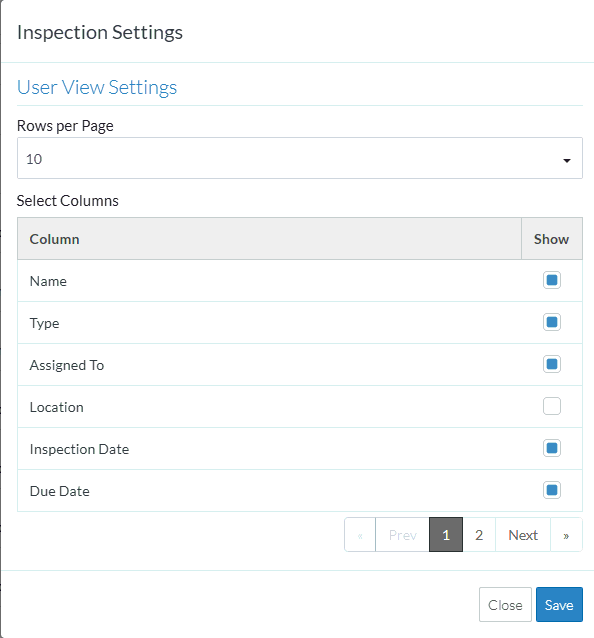The width and height of the screenshot is (594, 638).
Task: Click the dropdown arrow beside value 10
Action: (567, 161)
